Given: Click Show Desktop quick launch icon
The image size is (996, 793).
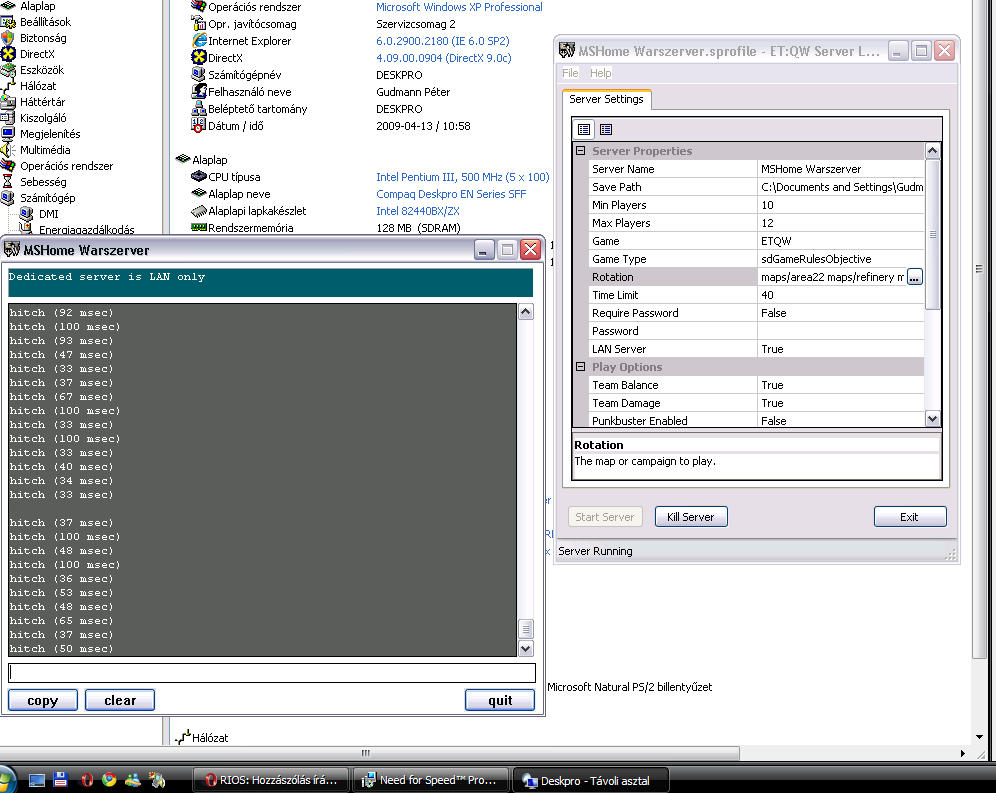Looking at the screenshot, I should pyautogui.click(x=37, y=780).
